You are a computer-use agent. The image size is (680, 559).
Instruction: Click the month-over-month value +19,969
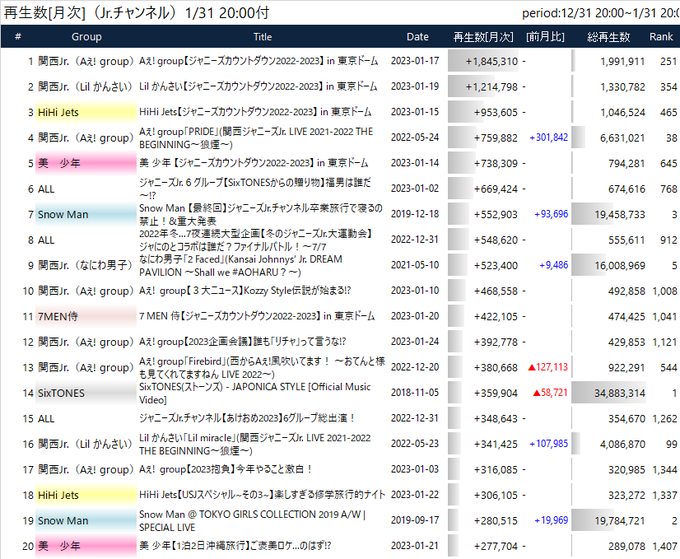pos(551,520)
